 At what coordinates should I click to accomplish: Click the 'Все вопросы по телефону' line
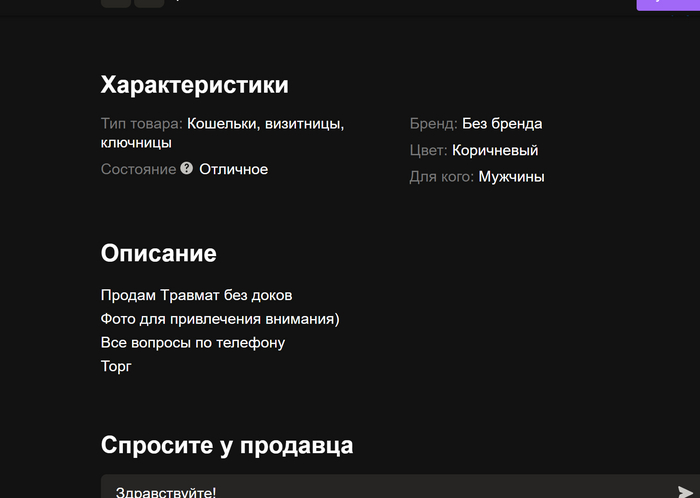[193, 343]
